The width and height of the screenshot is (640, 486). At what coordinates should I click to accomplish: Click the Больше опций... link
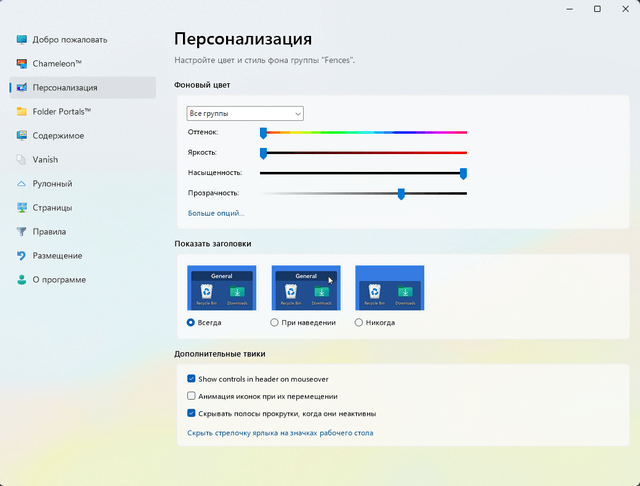pyautogui.click(x=216, y=213)
